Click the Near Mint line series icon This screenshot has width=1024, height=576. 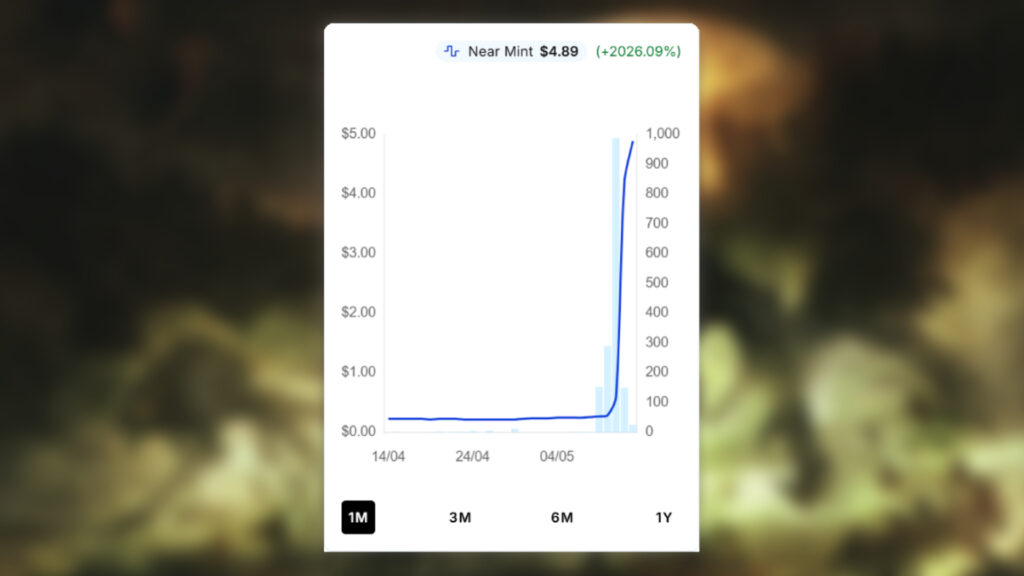click(452, 51)
